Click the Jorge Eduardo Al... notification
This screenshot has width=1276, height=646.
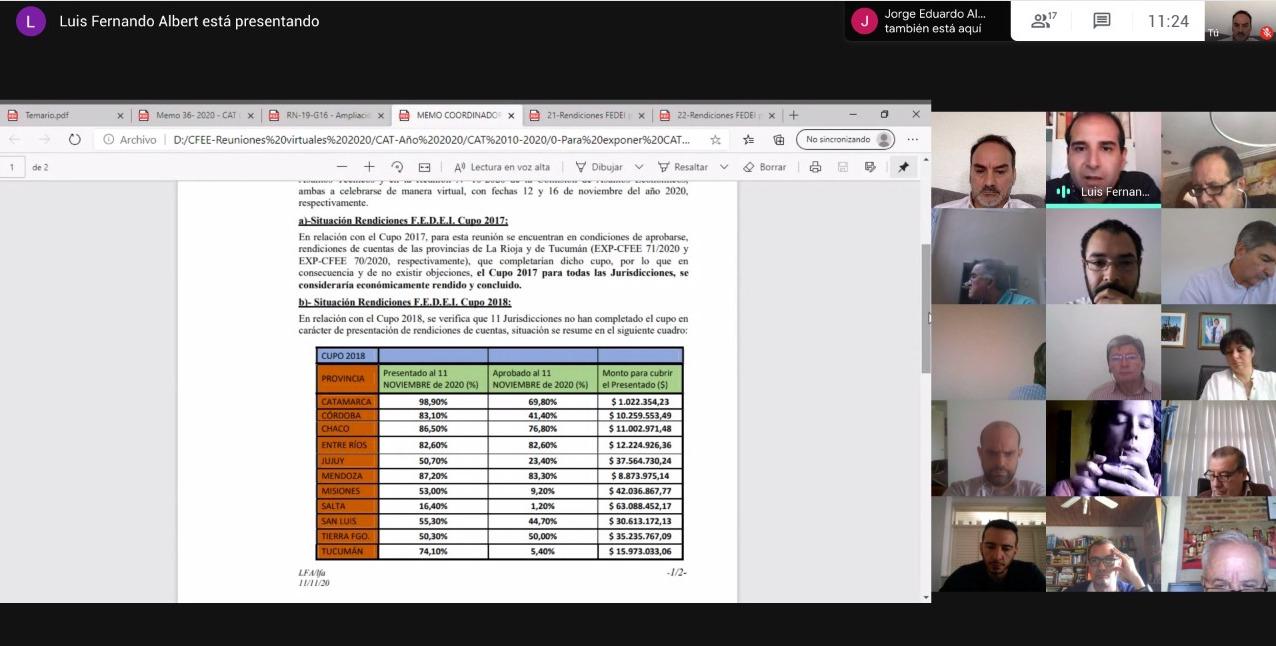click(927, 21)
